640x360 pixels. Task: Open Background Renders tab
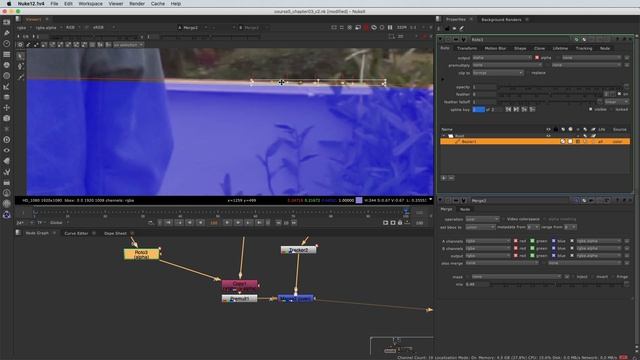tap(501, 20)
